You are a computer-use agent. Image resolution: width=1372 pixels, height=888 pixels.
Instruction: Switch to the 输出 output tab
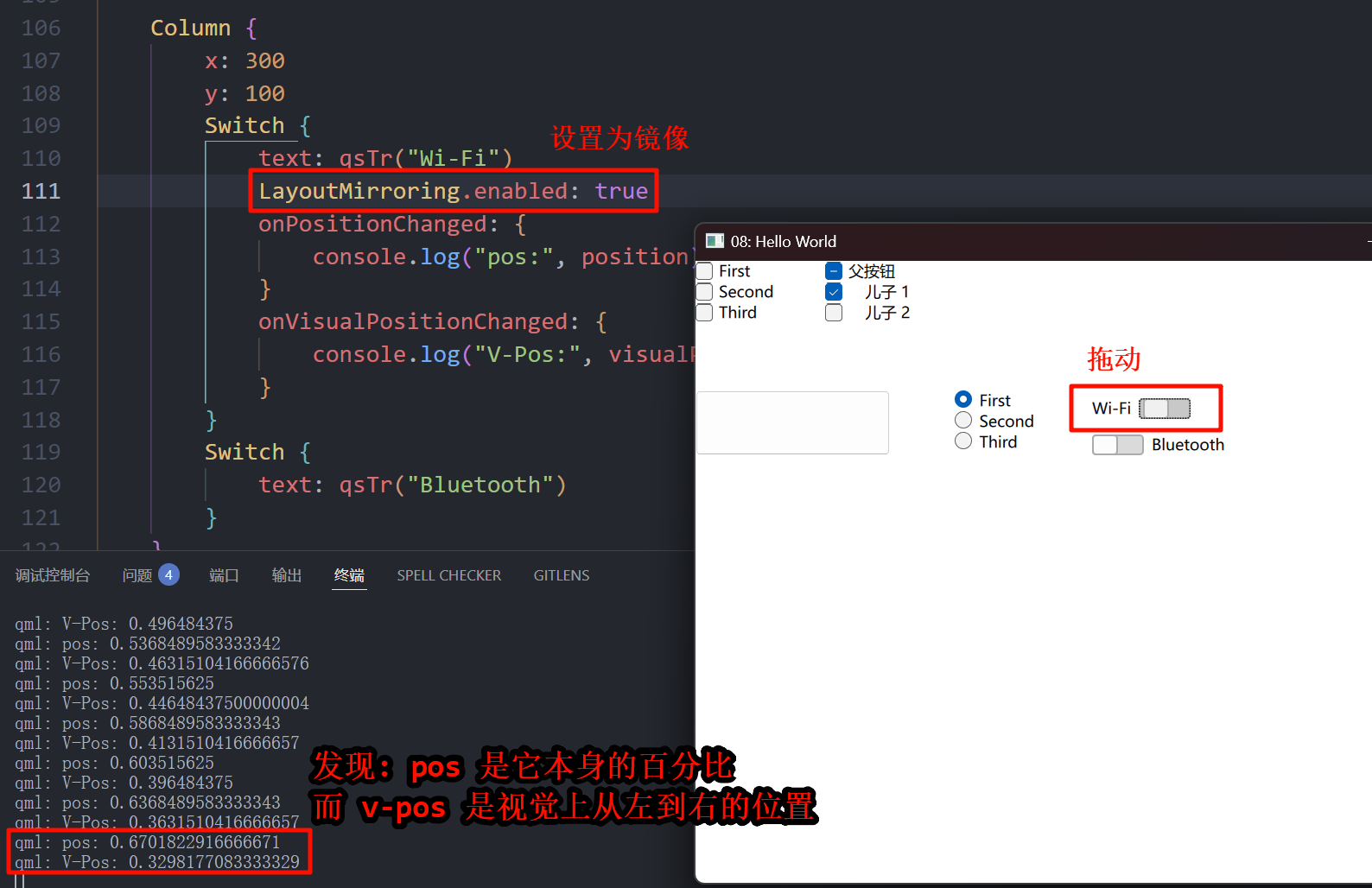click(287, 575)
